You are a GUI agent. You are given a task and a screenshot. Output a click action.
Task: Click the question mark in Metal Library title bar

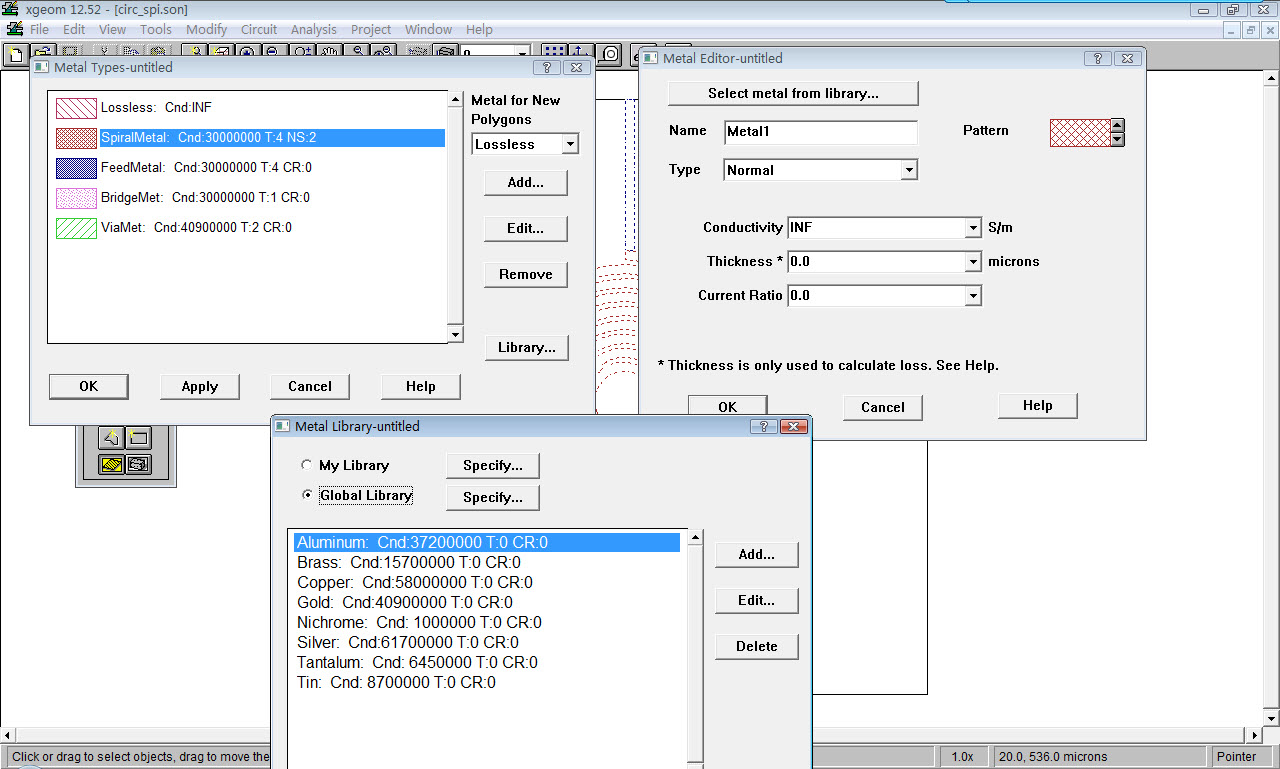tap(764, 427)
